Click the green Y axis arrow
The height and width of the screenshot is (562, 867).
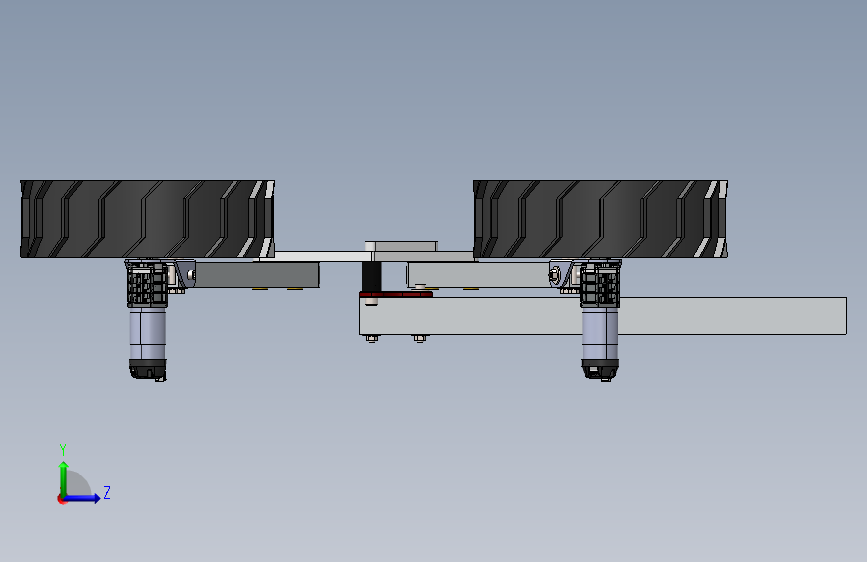coord(64,478)
